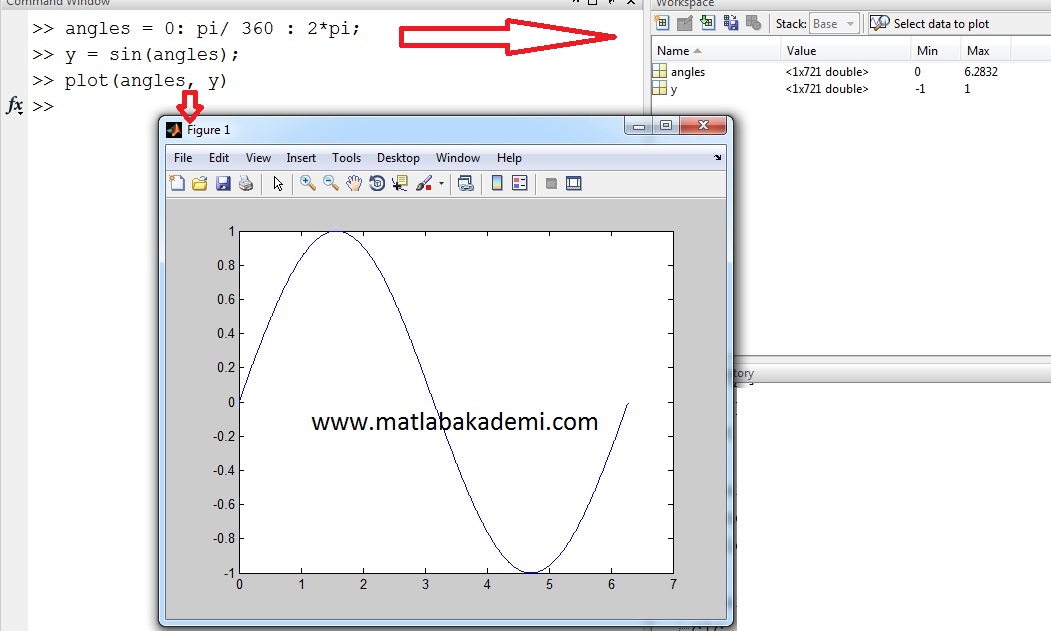The height and width of the screenshot is (631, 1051).
Task: Click Open Variable icon in Workspace toolbar
Action: coord(684,23)
